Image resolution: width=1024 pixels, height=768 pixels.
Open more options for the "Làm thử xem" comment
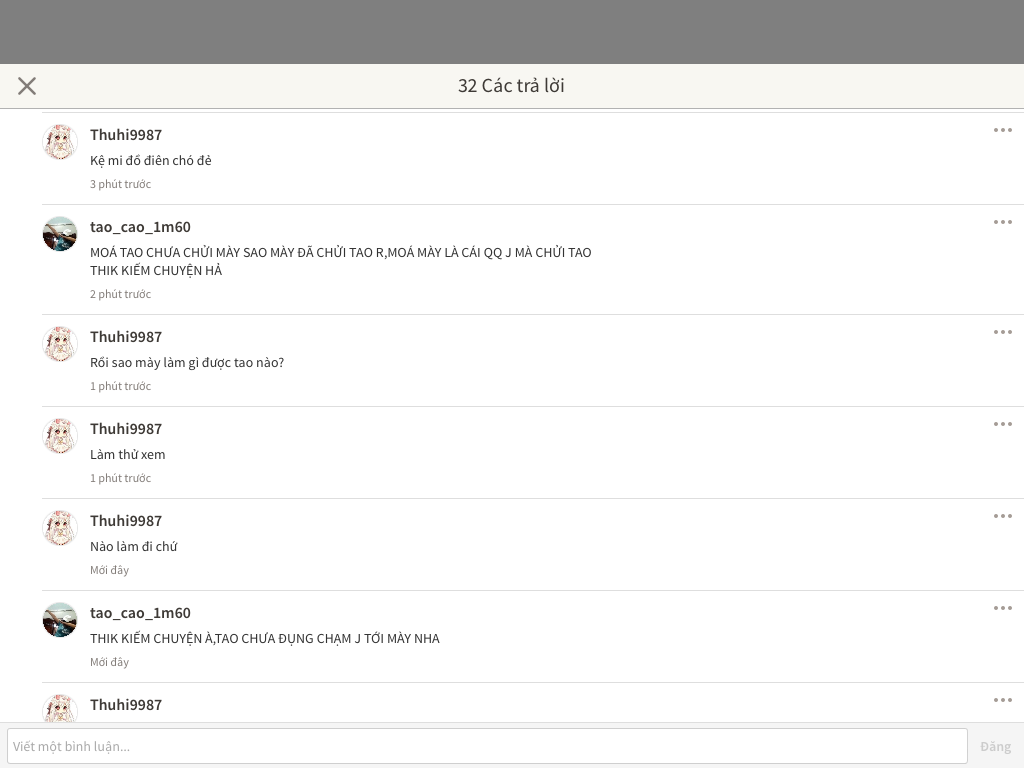1002,424
